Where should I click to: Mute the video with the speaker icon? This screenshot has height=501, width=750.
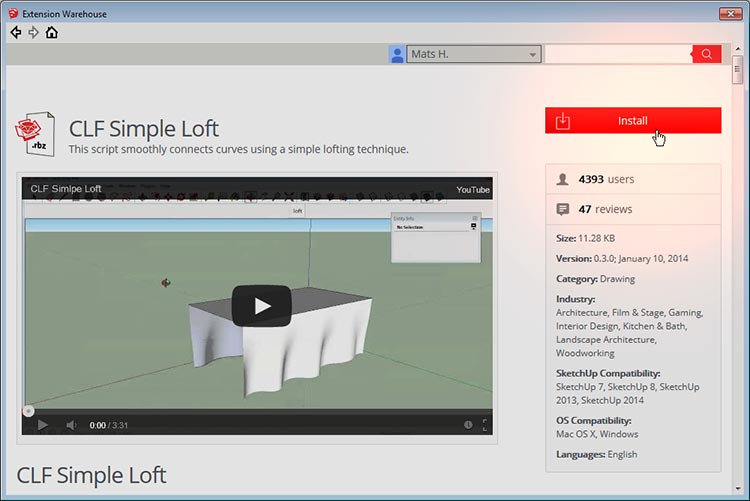(x=71, y=425)
